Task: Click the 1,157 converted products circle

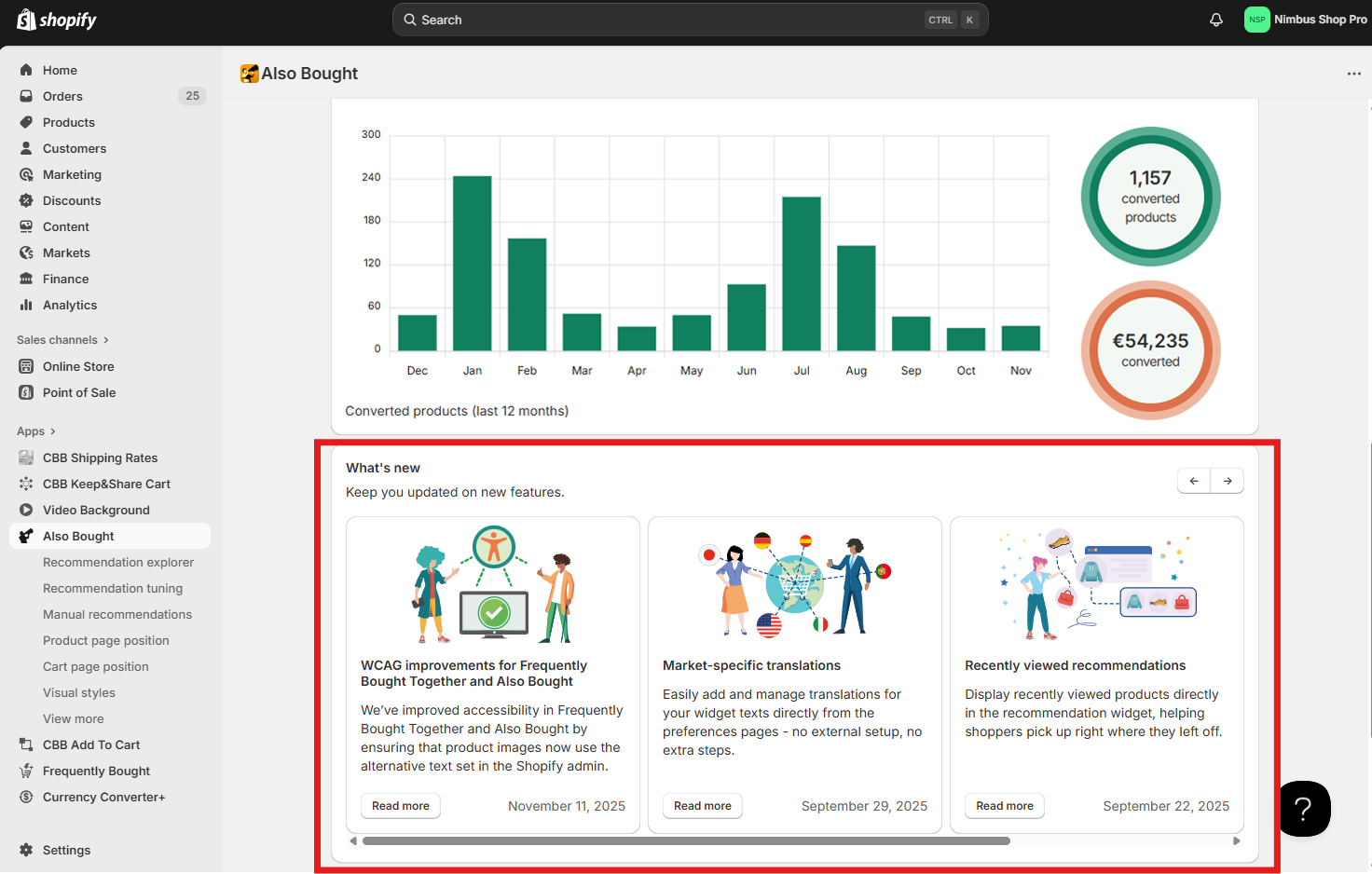Action: (1150, 197)
